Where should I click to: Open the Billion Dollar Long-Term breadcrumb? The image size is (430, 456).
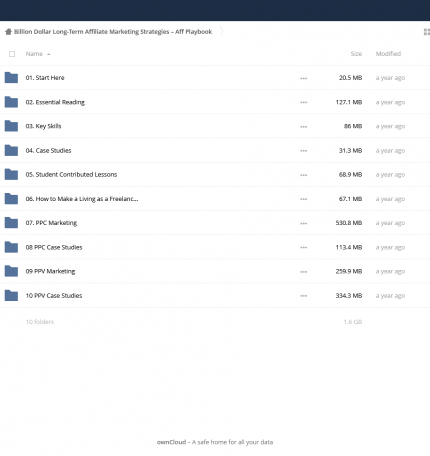click(113, 32)
